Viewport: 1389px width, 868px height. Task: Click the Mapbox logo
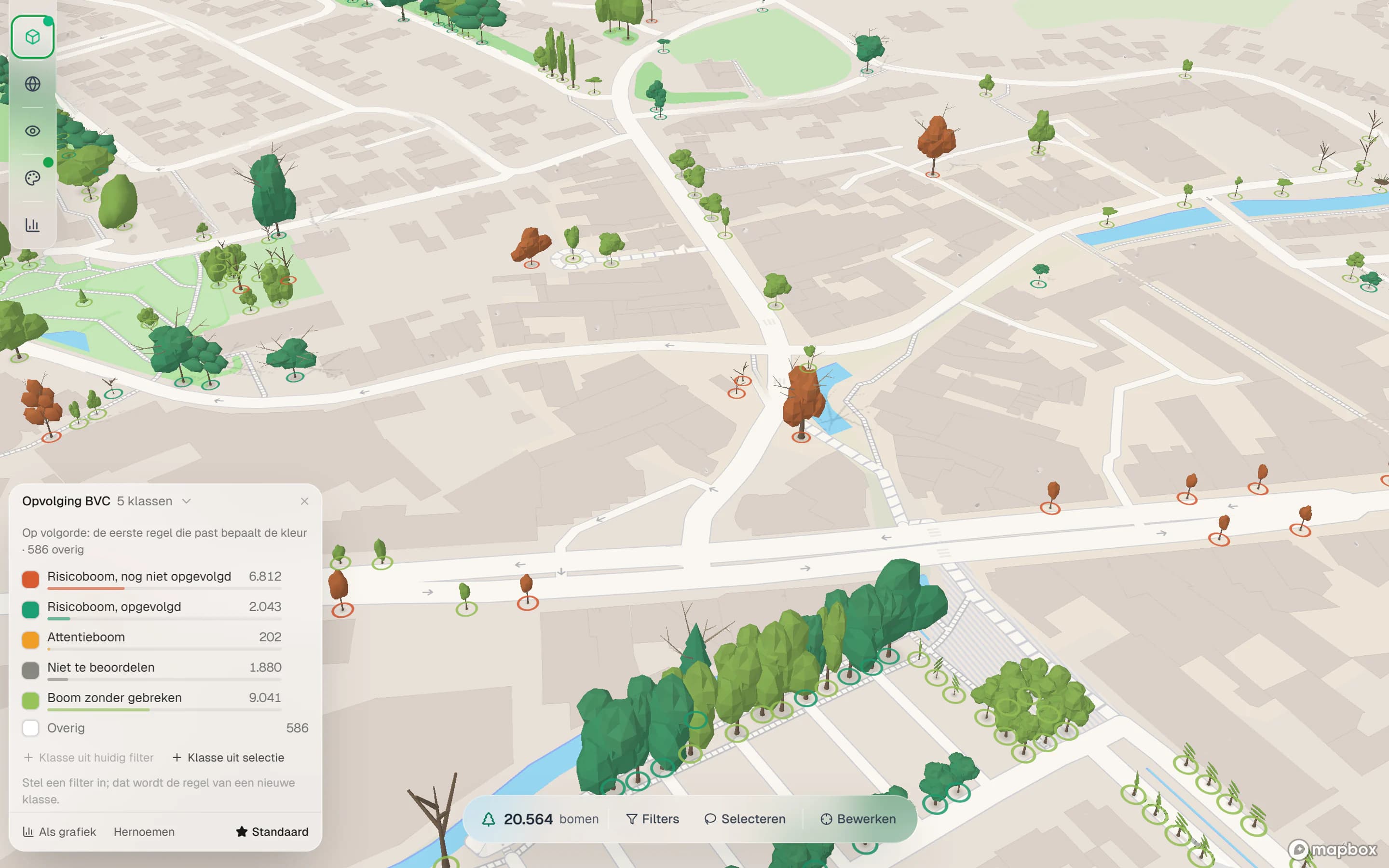1332,849
